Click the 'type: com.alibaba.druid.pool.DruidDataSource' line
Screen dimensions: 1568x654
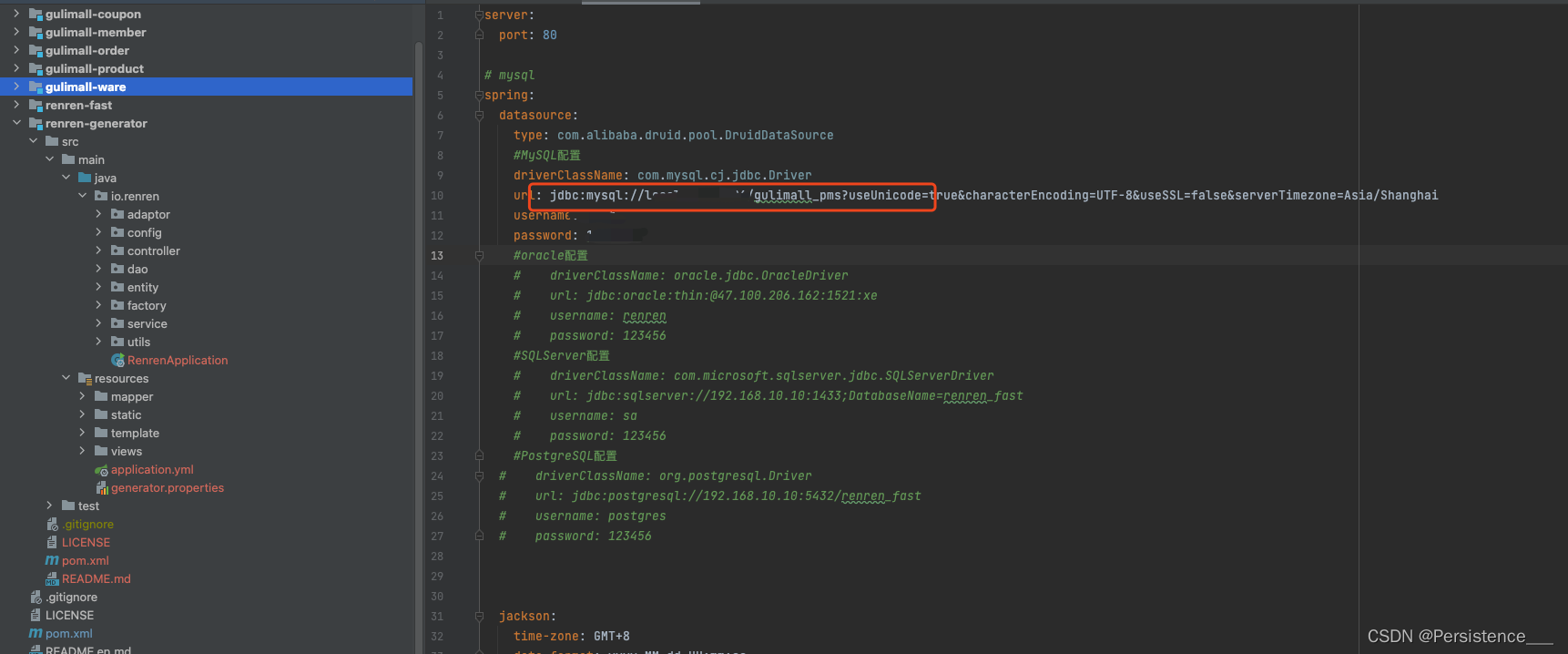[x=673, y=136]
